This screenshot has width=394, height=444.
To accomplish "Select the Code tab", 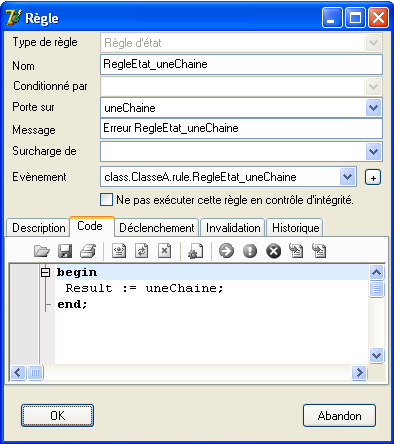I will click(92, 226).
